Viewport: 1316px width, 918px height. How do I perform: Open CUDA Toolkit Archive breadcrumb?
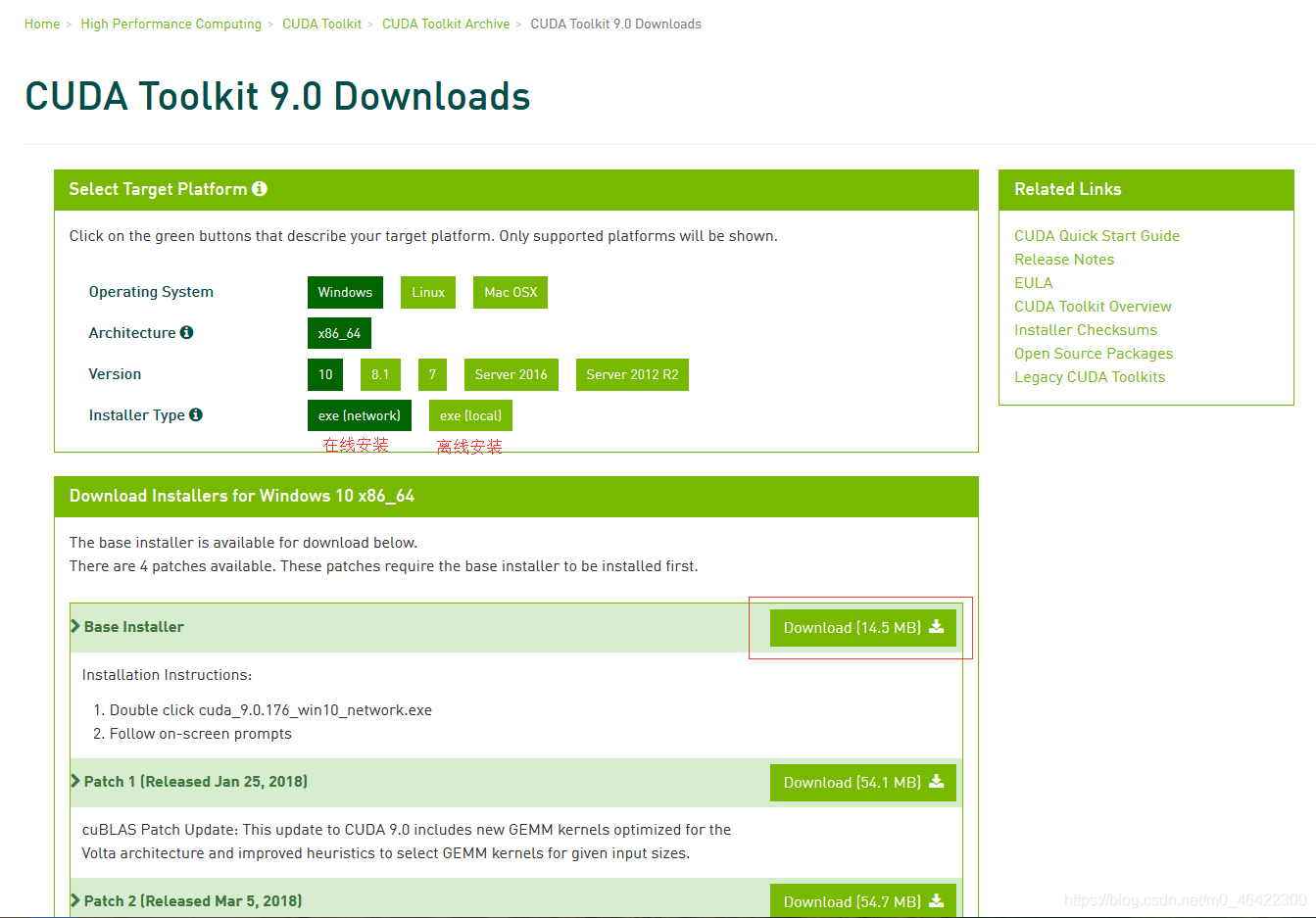pyautogui.click(x=446, y=24)
